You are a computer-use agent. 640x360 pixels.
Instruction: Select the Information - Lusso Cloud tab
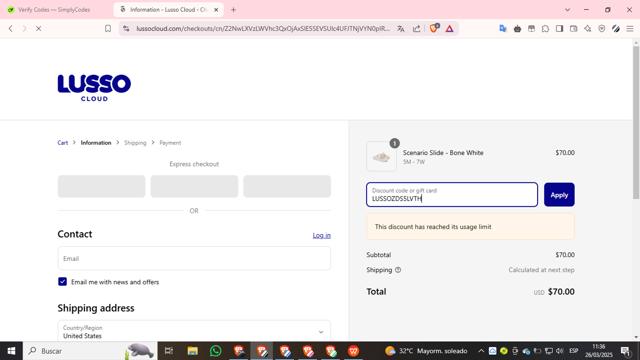pyautogui.click(x=168, y=9)
